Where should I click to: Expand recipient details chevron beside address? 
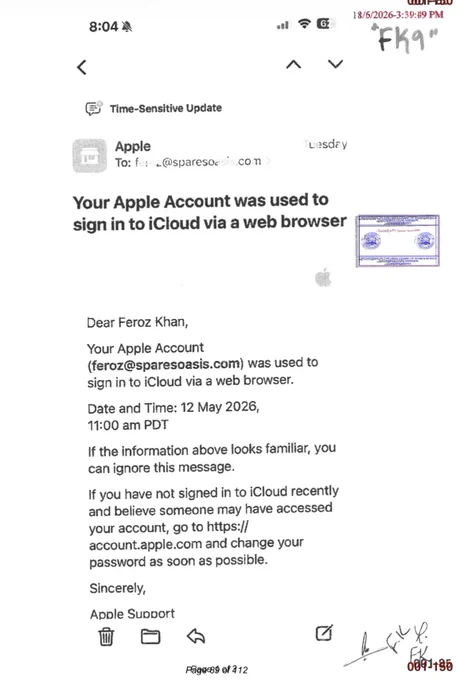[269, 162]
